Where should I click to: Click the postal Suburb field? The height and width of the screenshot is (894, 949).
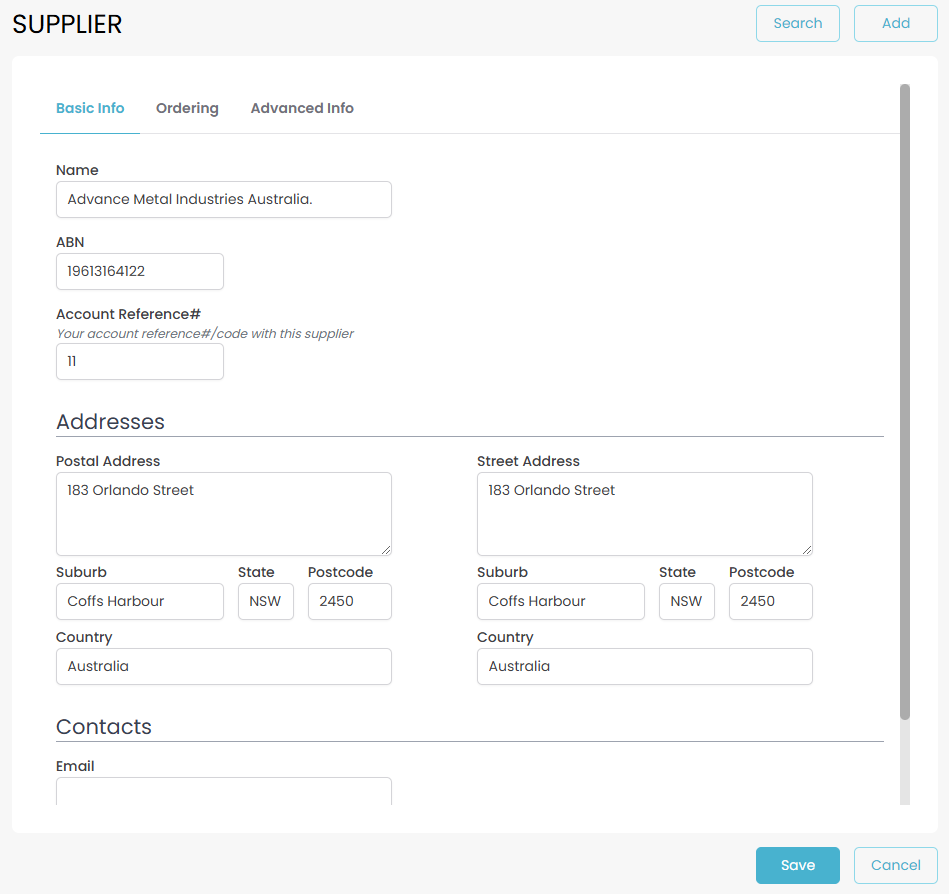139,601
